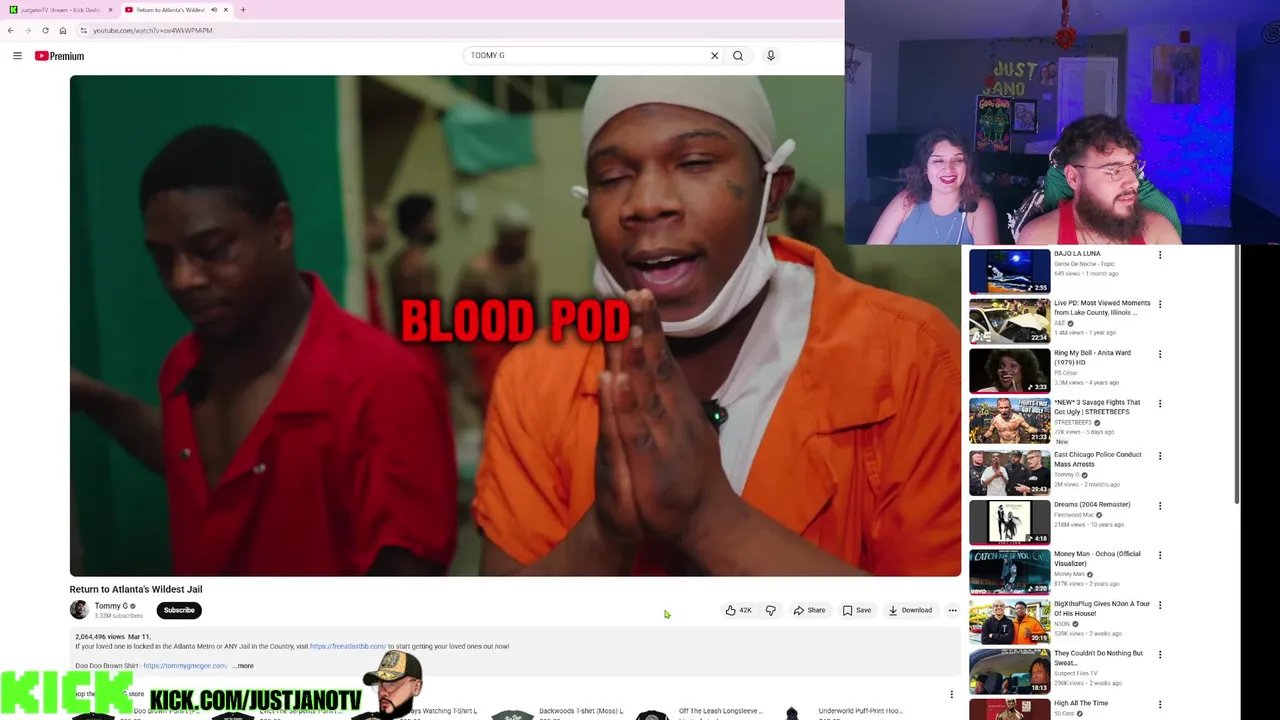The width and height of the screenshot is (1280, 720).
Task: Open options menu for High All The Time
Action: tap(1160, 704)
